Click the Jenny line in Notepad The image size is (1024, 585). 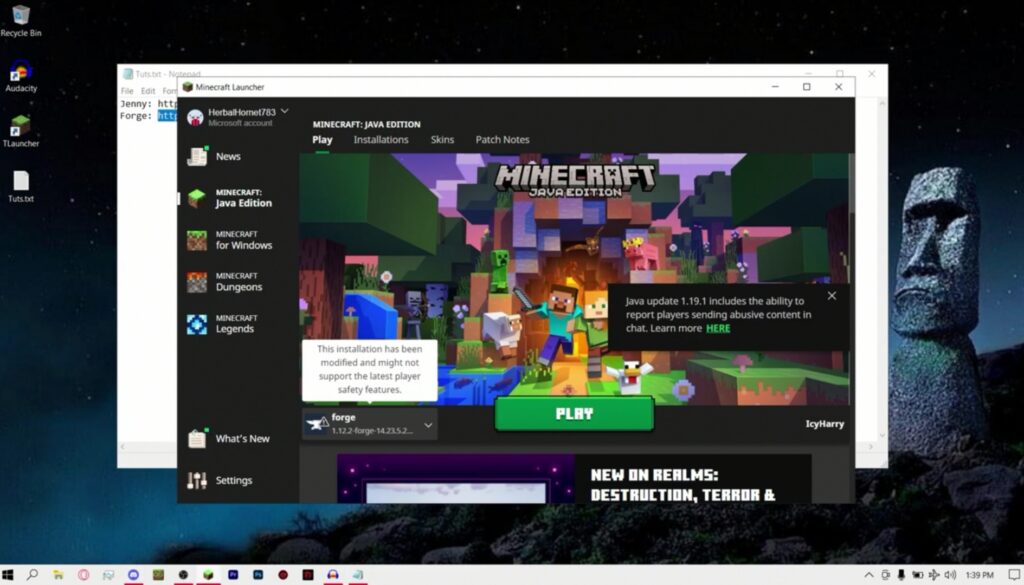[148, 104]
